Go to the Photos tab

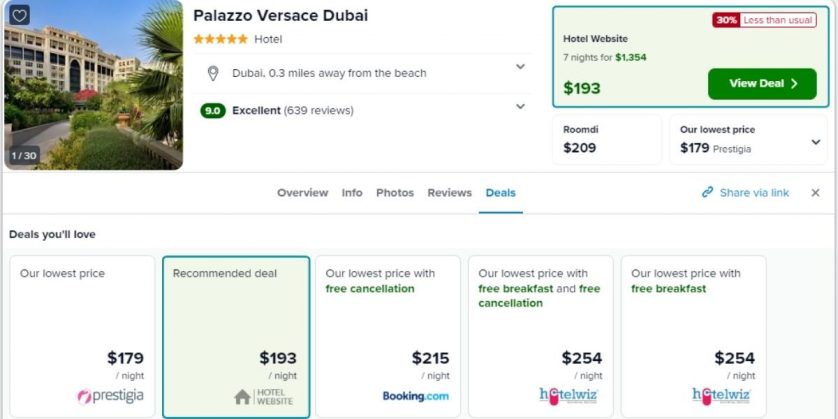(x=395, y=193)
